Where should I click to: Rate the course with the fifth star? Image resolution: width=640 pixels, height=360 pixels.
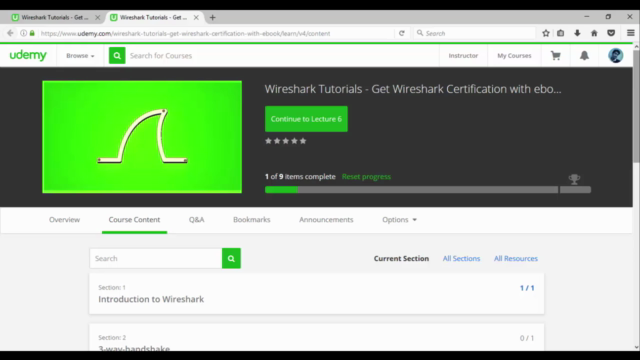click(x=303, y=141)
